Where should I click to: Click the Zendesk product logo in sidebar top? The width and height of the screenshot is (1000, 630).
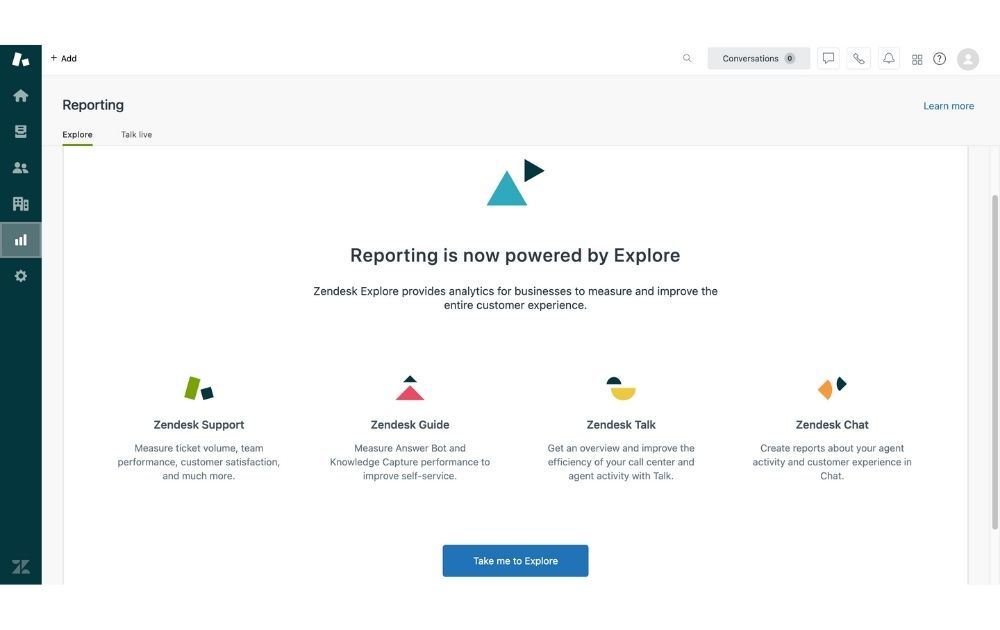click(20, 59)
